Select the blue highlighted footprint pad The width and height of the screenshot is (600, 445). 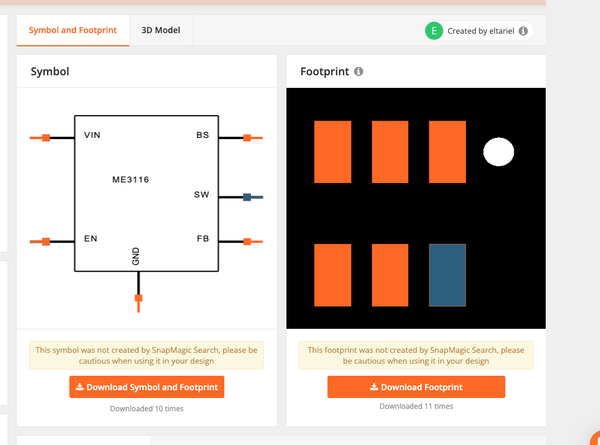pyautogui.click(x=447, y=275)
